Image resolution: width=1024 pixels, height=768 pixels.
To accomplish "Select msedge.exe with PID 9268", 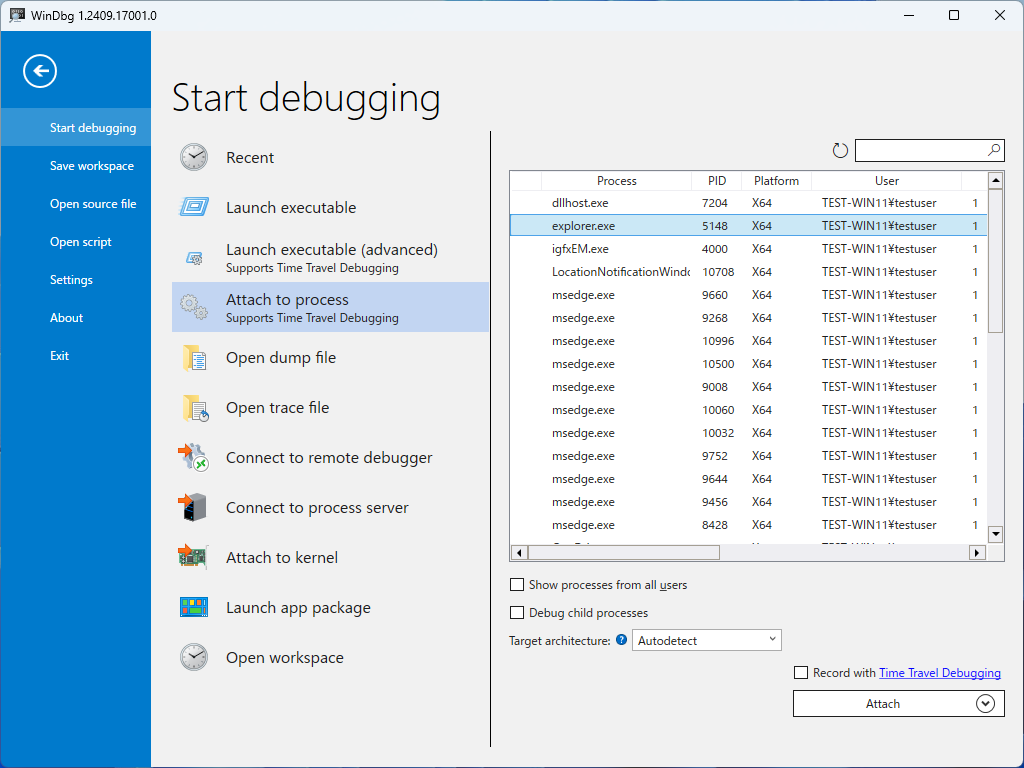I will 748,318.
